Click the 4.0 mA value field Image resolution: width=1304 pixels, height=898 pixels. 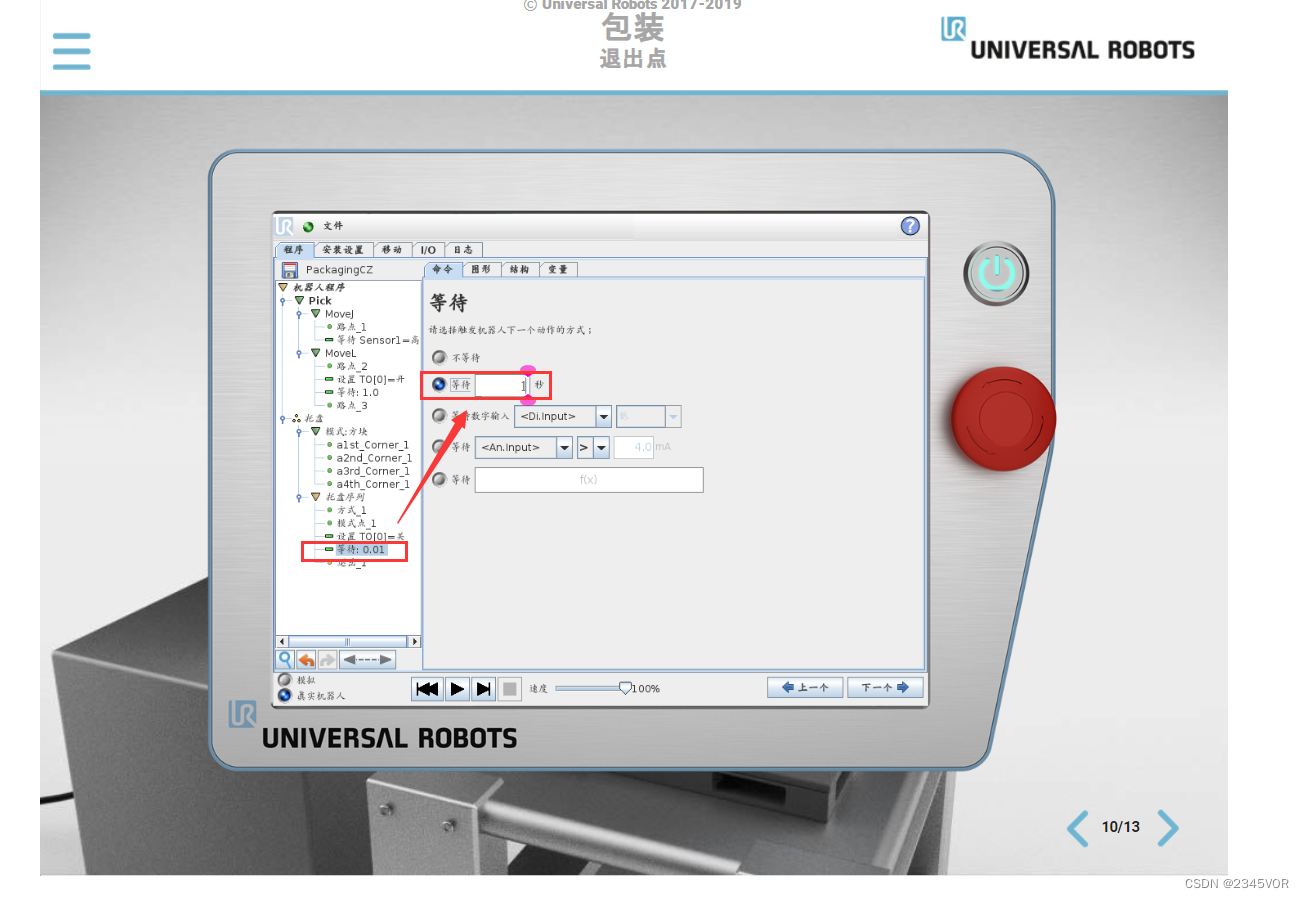point(633,447)
